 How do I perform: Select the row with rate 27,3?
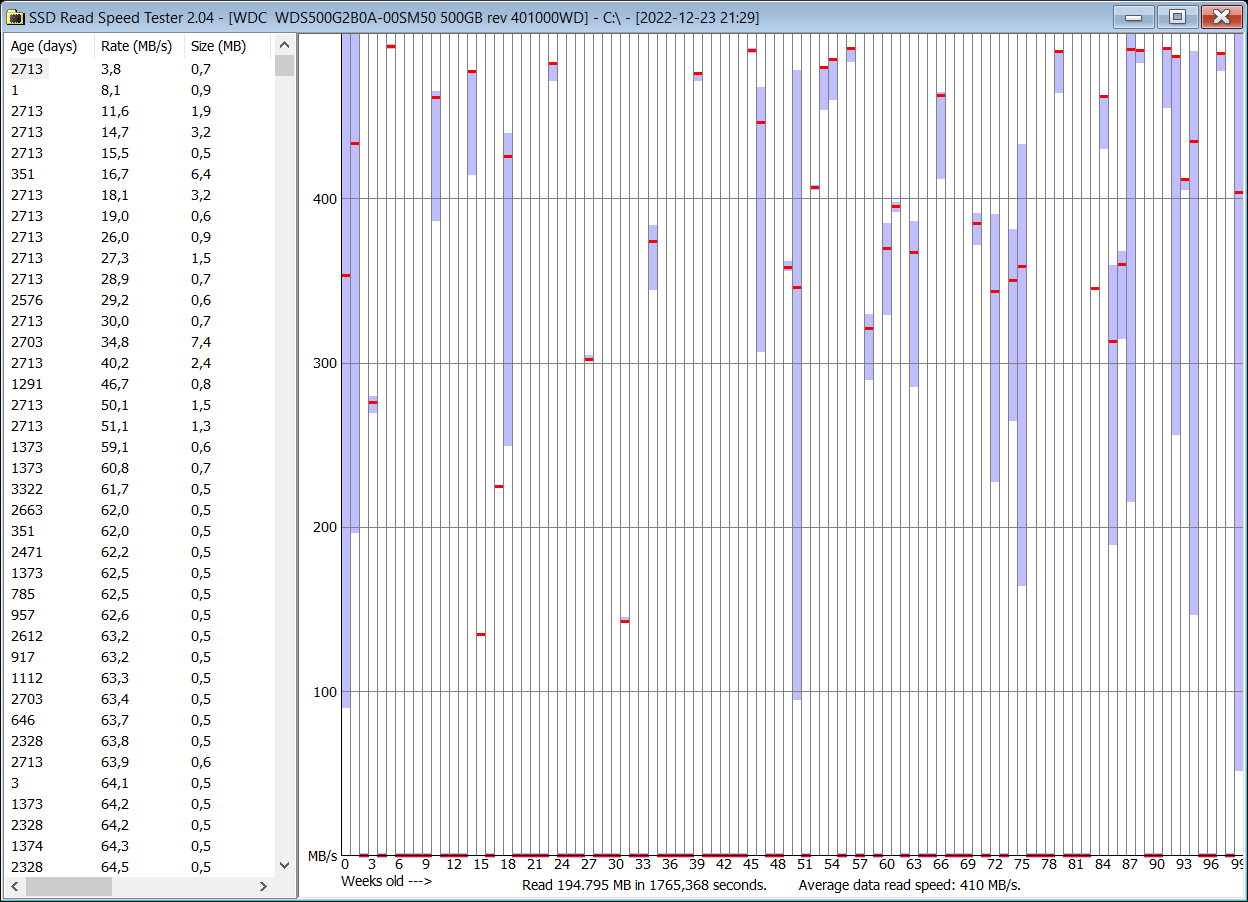(x=140, y=257)
